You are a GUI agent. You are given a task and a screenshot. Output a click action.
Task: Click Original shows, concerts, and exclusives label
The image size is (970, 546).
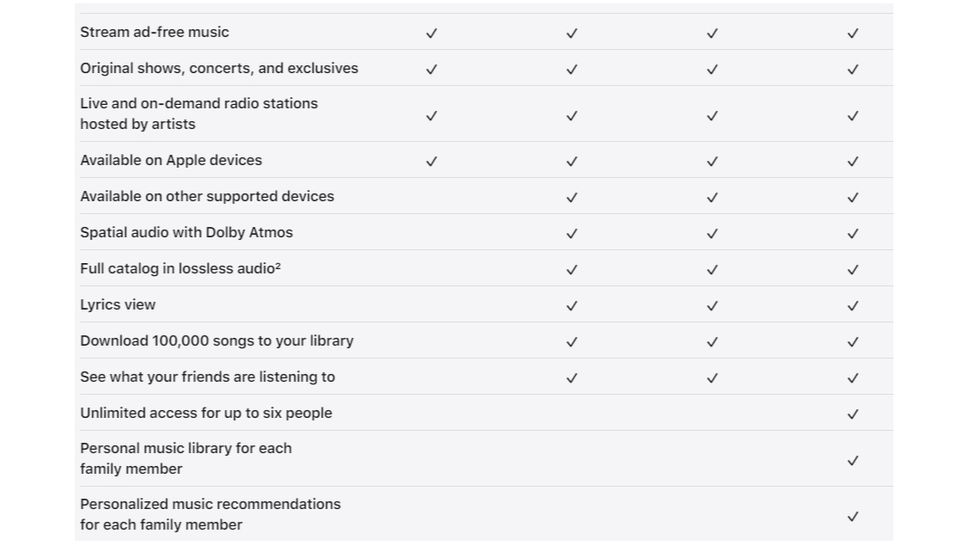point(219,68)
